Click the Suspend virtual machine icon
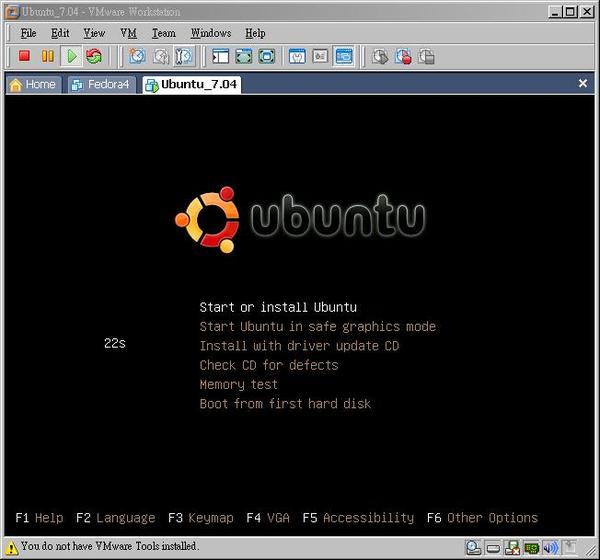This screenshot has width=600, height=560. coord(47,56)
